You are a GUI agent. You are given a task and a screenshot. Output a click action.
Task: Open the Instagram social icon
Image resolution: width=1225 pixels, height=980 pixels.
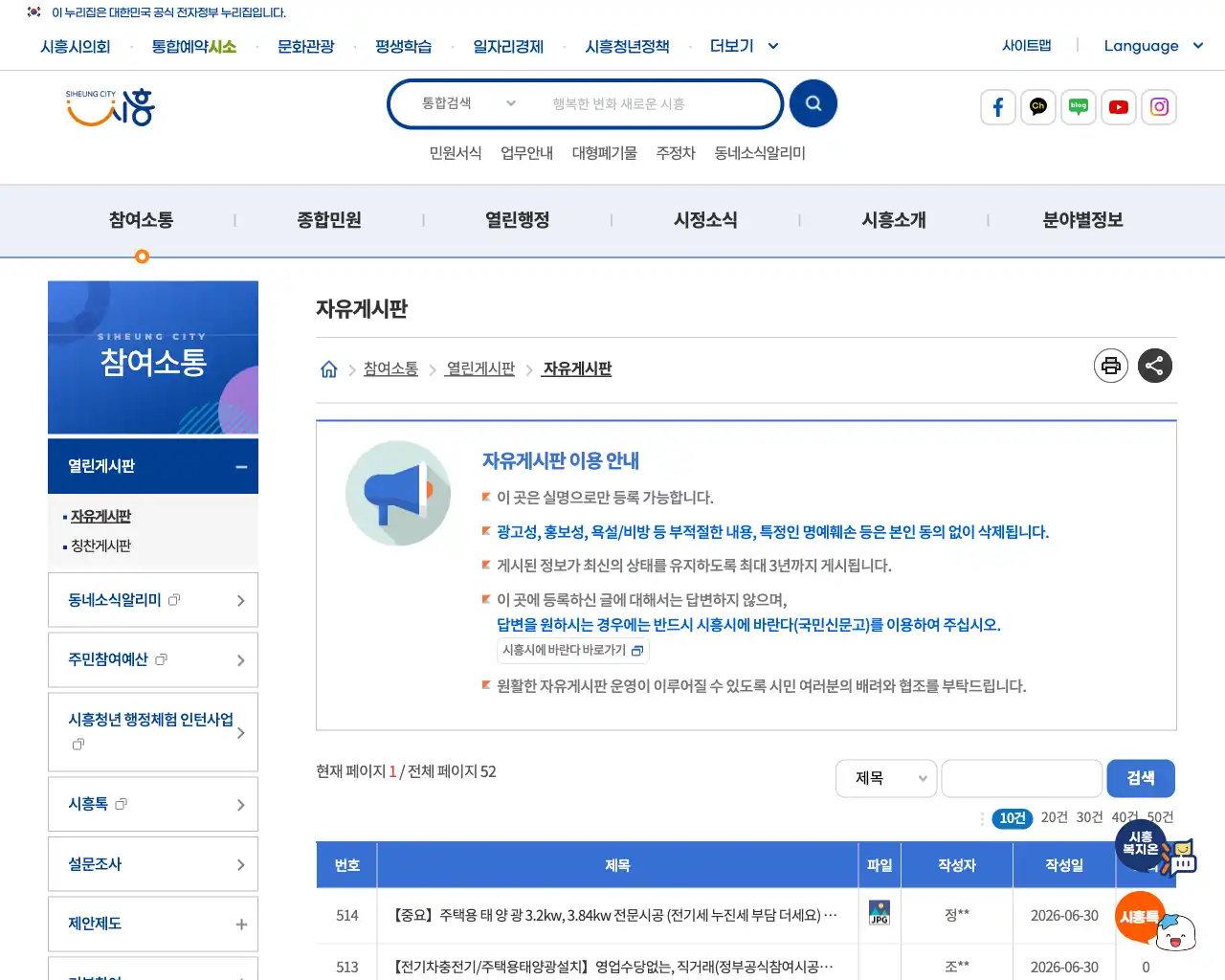tap(1159, 107)
